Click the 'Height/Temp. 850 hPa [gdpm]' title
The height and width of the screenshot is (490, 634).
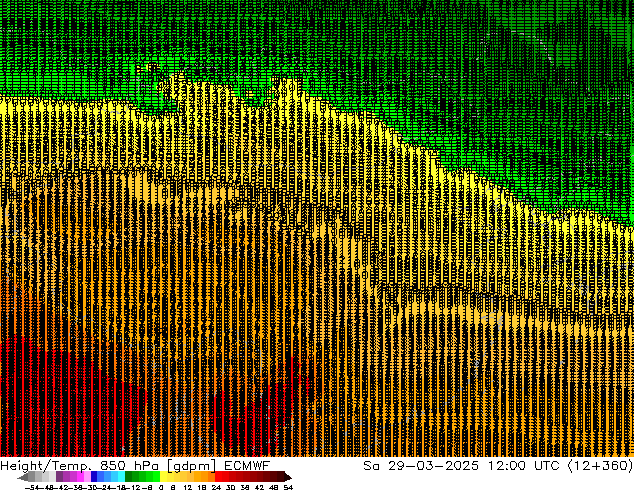(x=108, y=466)
